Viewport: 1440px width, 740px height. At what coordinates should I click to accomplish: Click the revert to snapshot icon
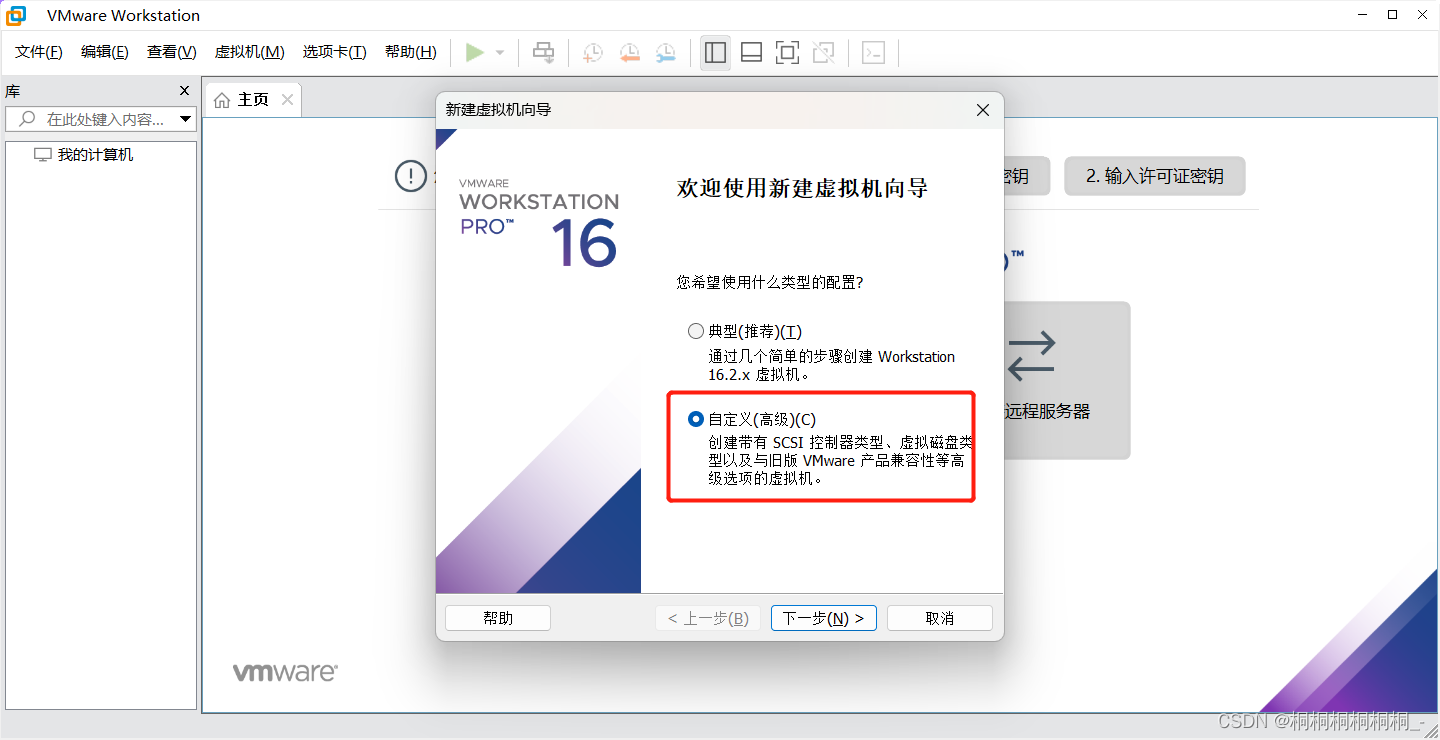pos(629,52)
